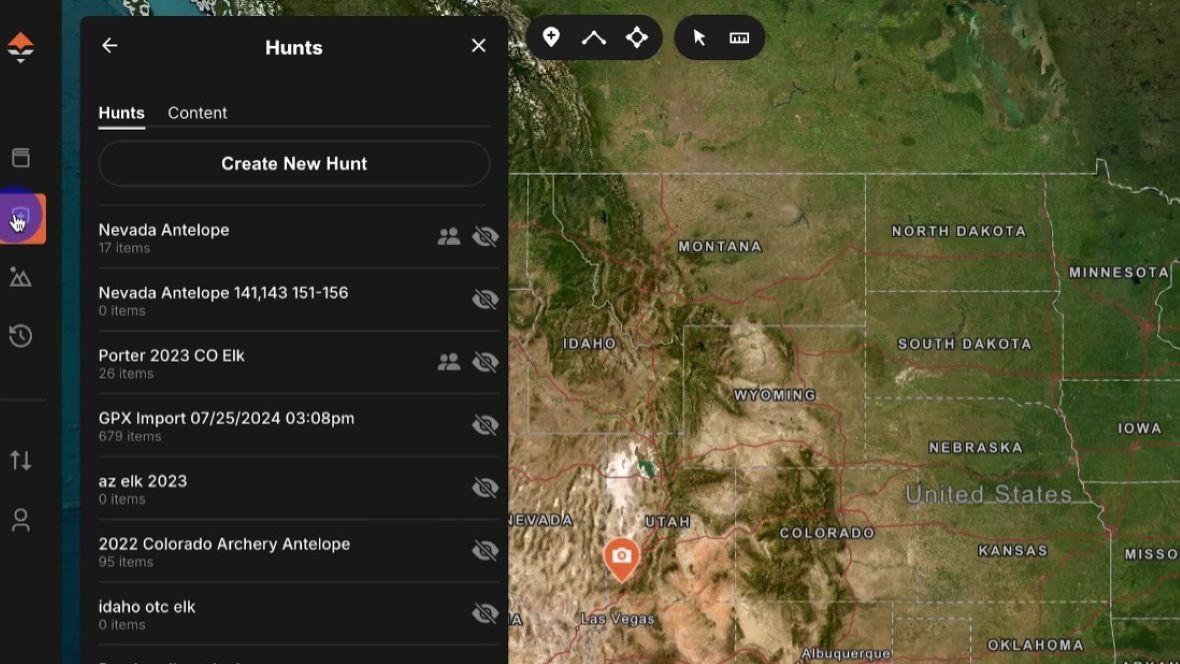This screenshot has width=1180, height=664.
Task: Toggle visibility of Porter 2023 CO Elk
Action: [485, 362]
